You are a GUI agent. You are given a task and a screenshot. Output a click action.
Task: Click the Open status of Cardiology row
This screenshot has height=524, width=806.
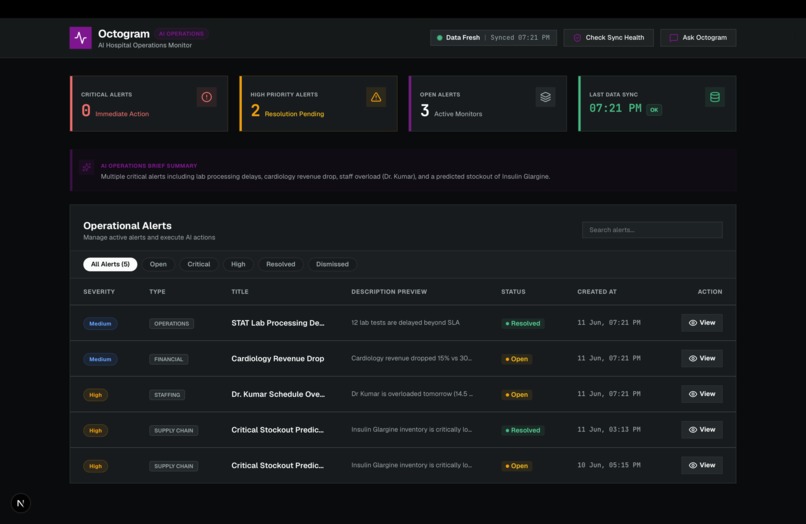(x=517, y=359)
